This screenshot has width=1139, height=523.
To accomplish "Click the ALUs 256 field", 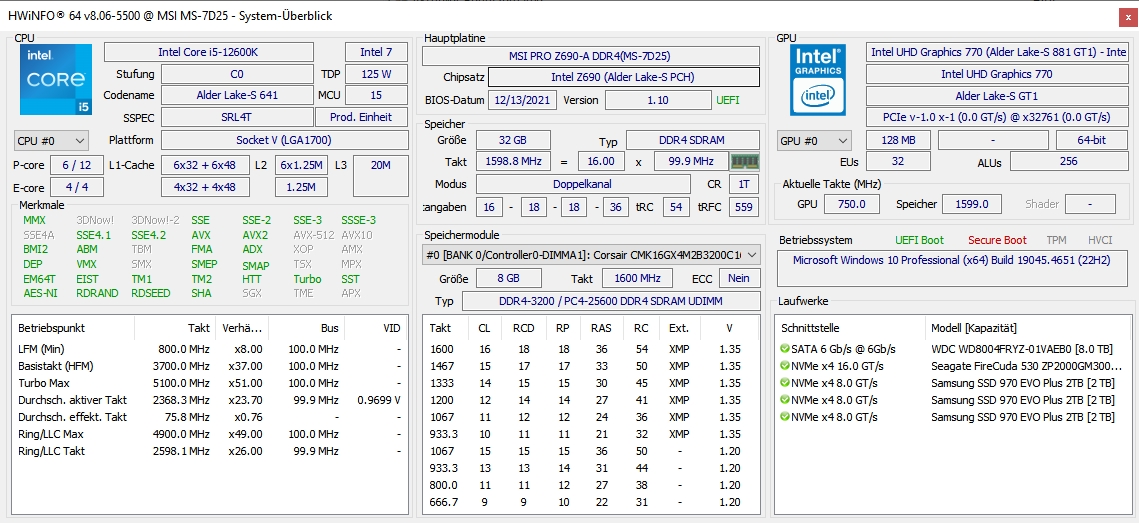I will pos(1069,161).
